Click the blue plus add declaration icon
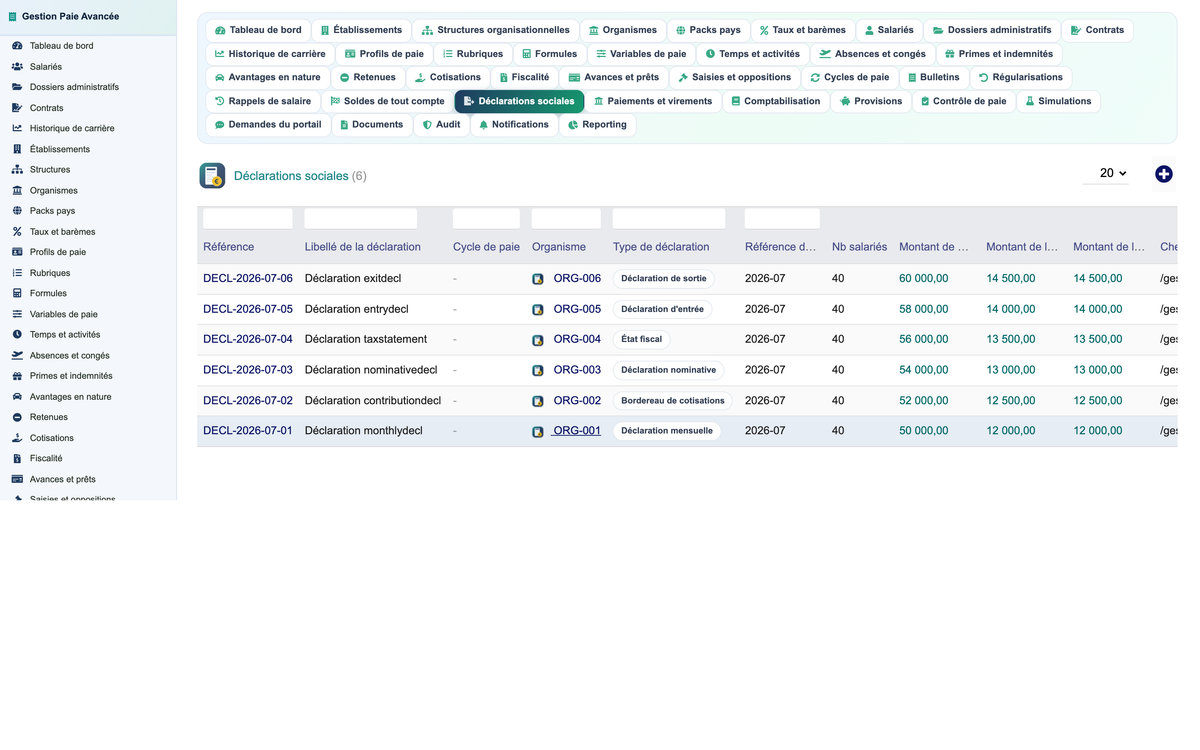Screen dimensions: 1200x750 1164,174
